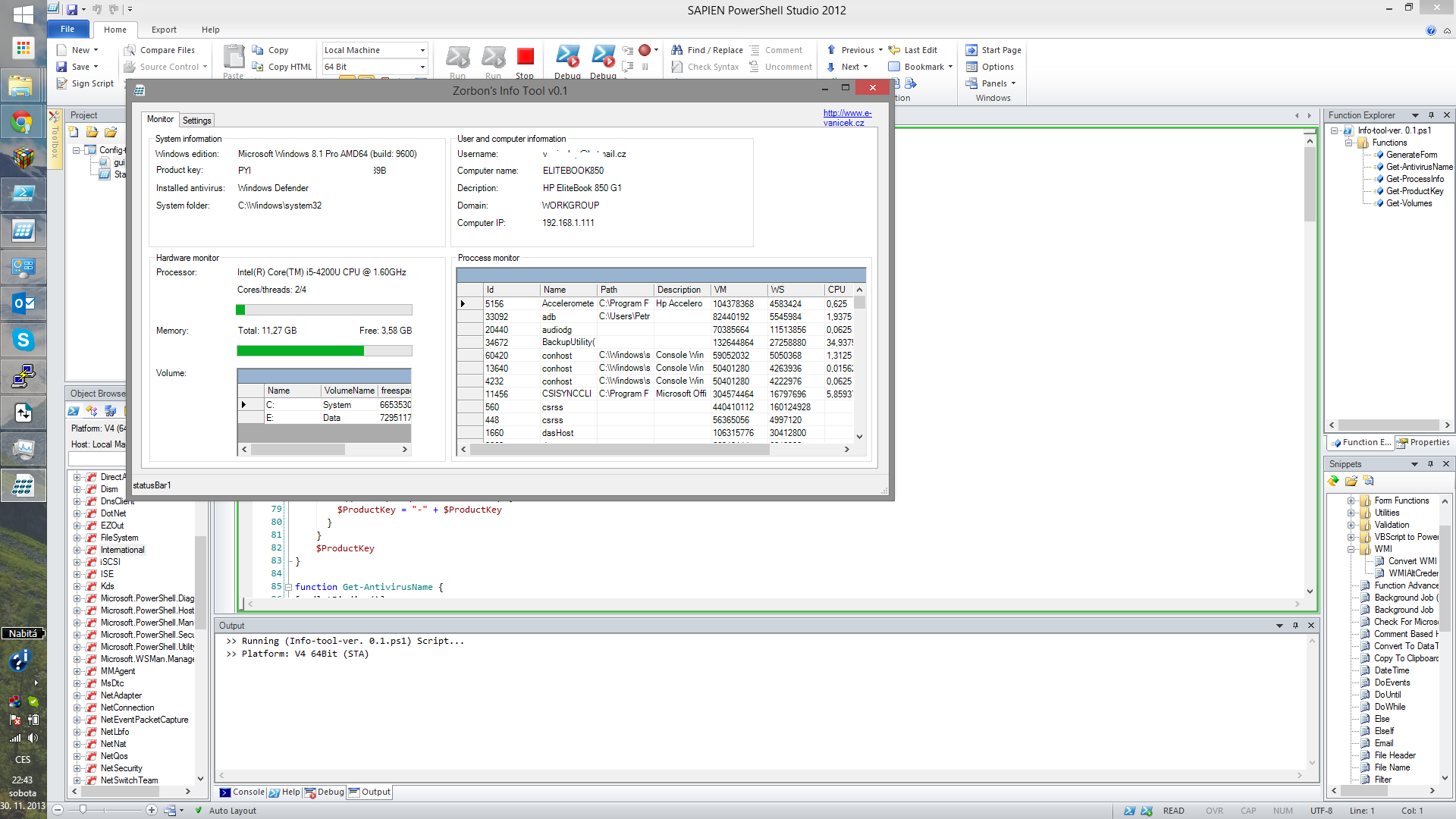Toggle auto-hide pin on Snippets panel
Viewport: 1456px width, 819px height.
click(x=1430, y=464)
